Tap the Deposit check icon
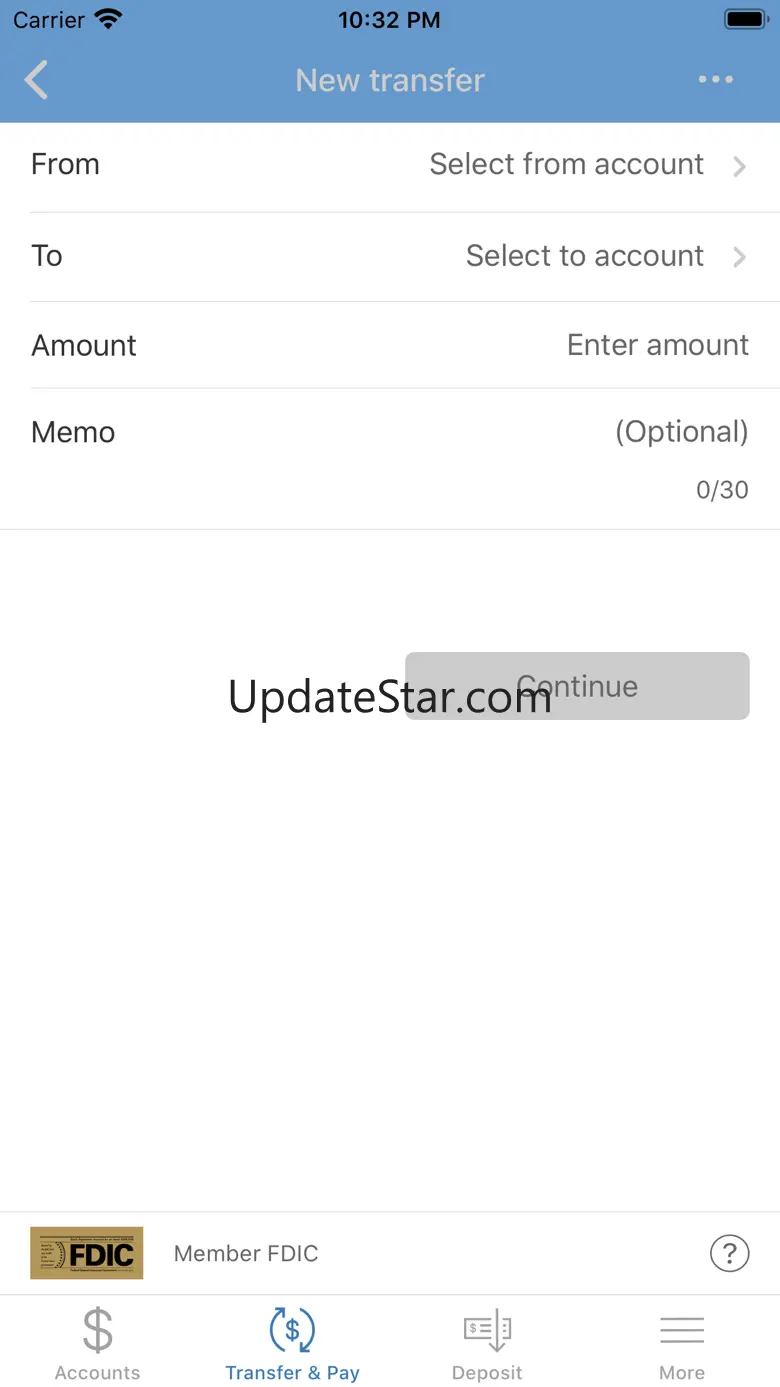The width and height of the screenshot is (780, 1387). coord(487,1331)
